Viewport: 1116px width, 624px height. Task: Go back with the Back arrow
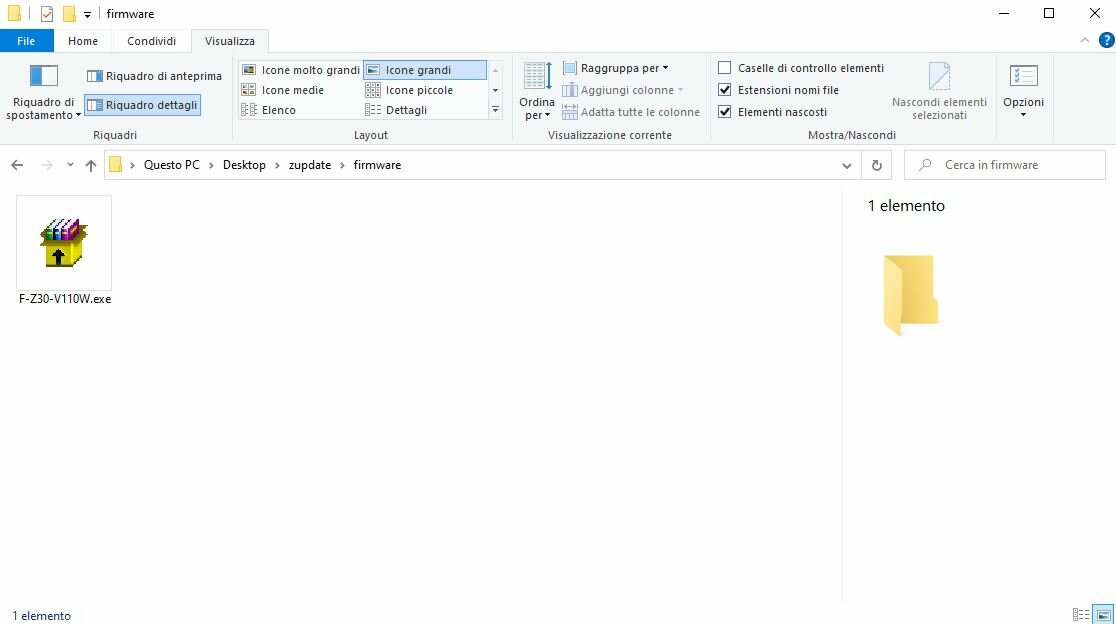pyautogui.click(x=17, y=165)
